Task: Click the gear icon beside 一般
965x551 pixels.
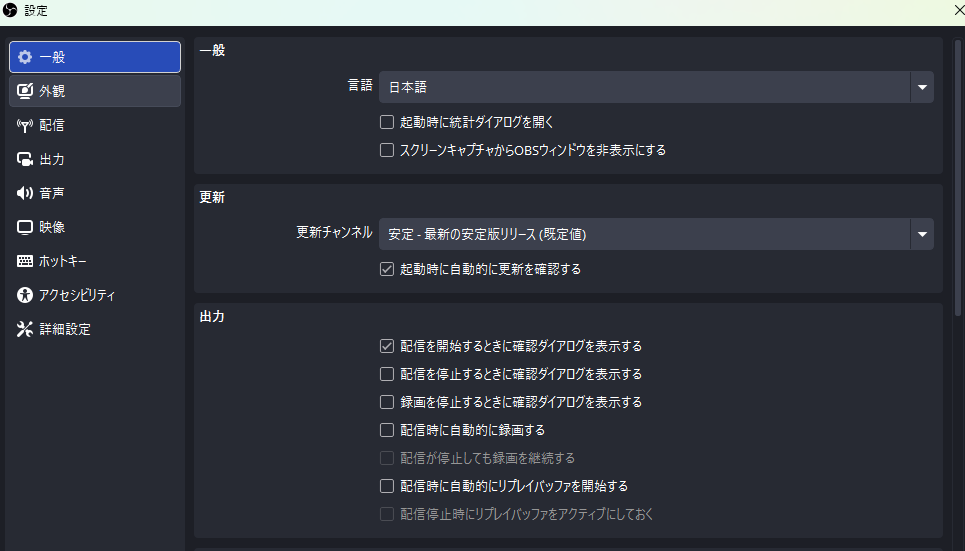Action: coord(25,57)
